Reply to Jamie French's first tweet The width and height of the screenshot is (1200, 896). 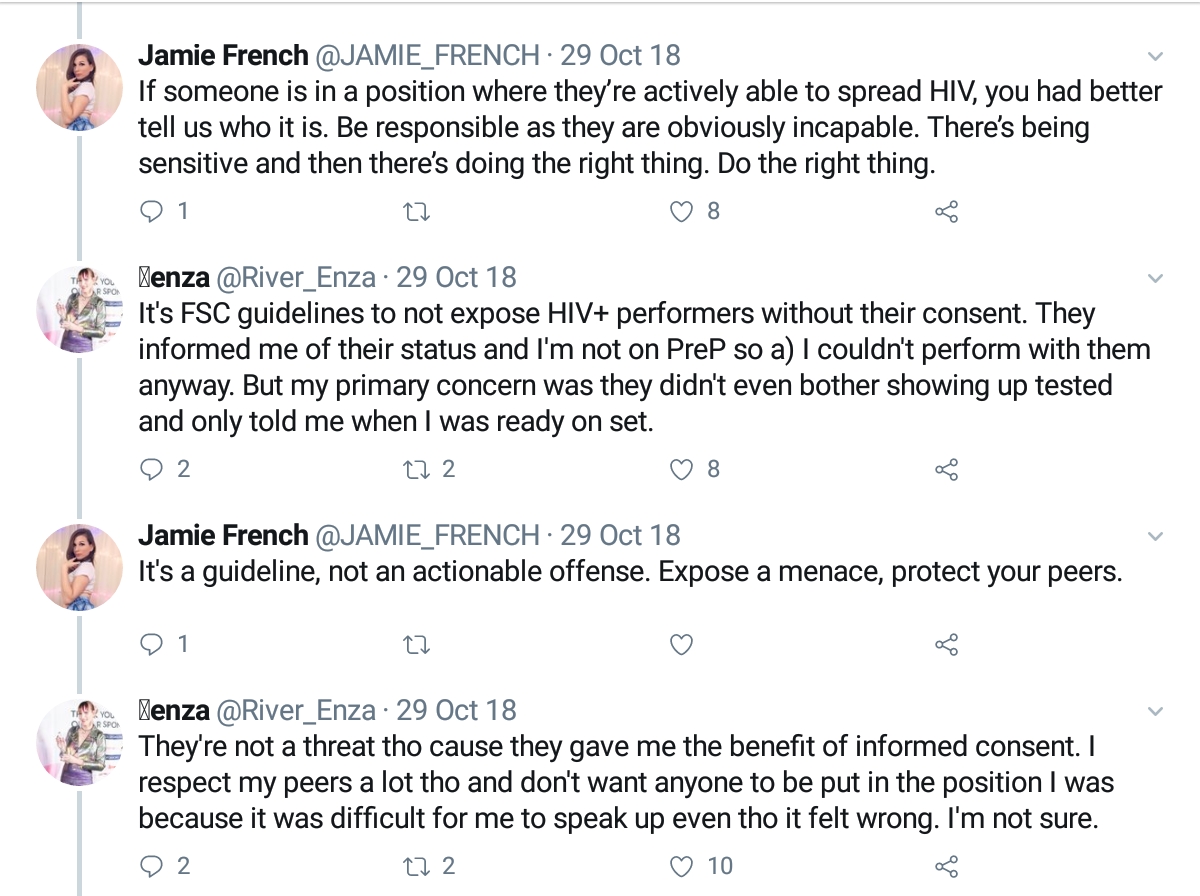tap(152, 212)
